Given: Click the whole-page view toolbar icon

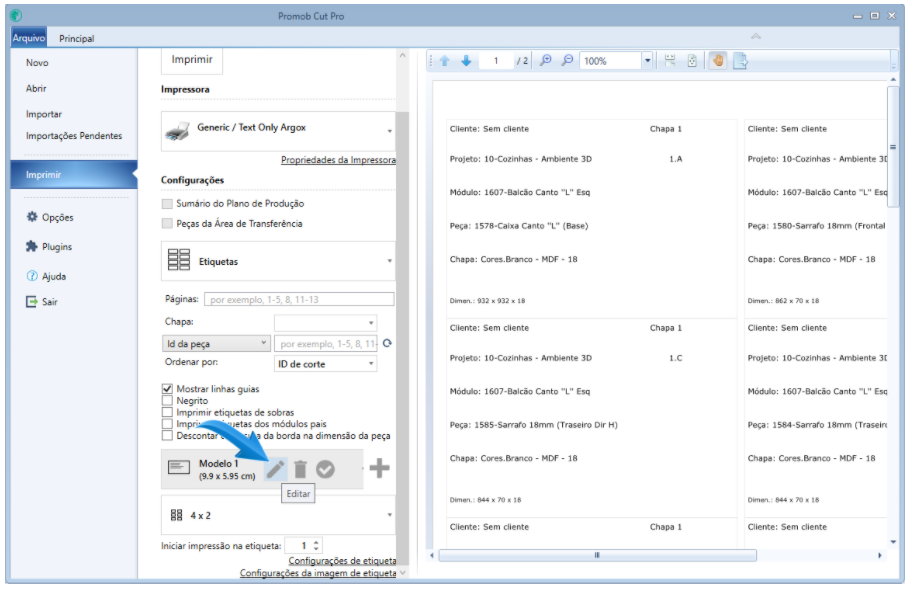Looking at the screenshot, I should click(x=692, y=60).
